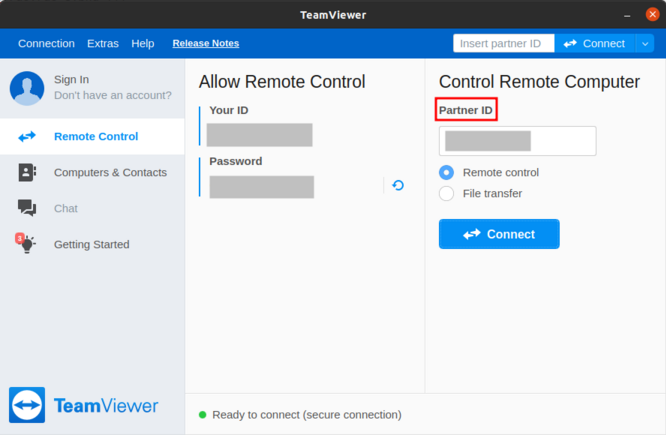Click the TeamViewer logo at bottom left
Screen dimensions: 666x435
tap(27, 405)
